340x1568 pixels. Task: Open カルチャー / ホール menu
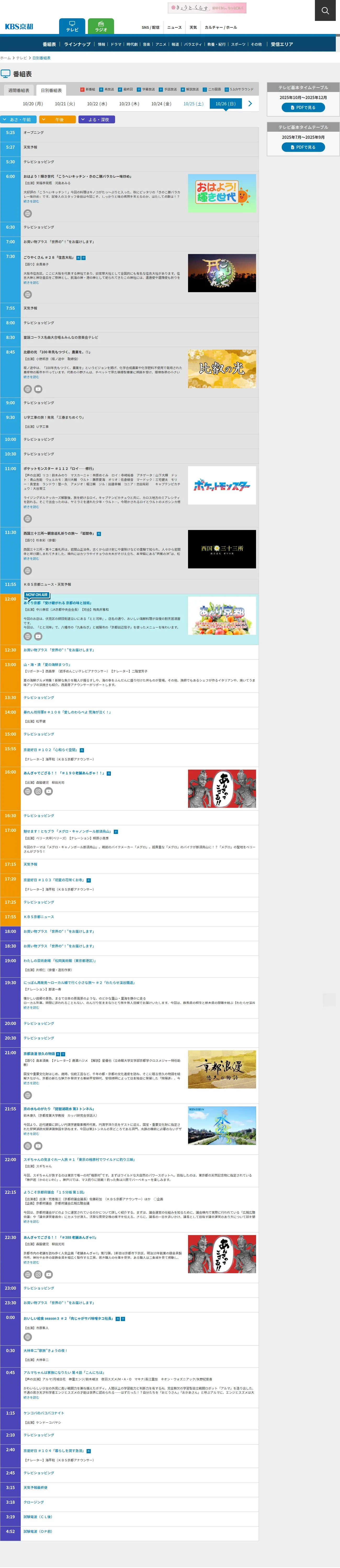pos(220,27)
